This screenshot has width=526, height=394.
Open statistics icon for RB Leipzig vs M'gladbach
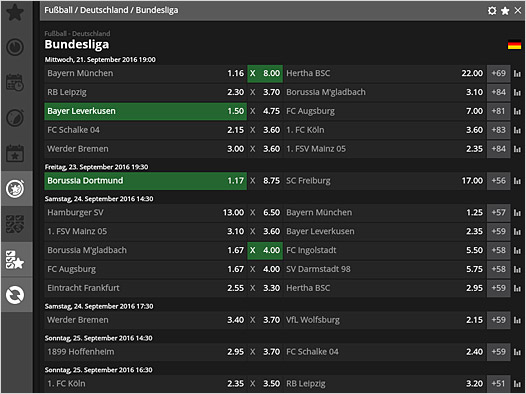coord(517,93)
